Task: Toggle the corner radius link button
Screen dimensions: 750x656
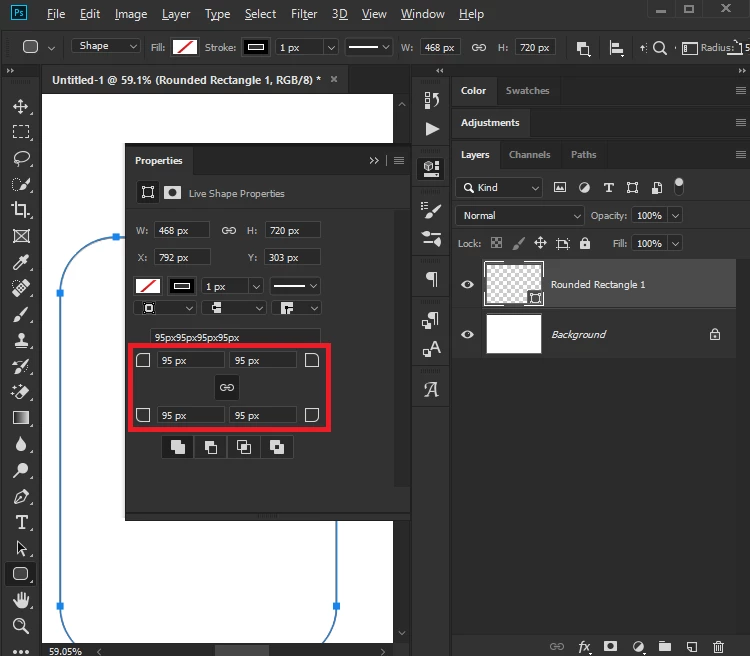Action: click(x=227, y=387)
